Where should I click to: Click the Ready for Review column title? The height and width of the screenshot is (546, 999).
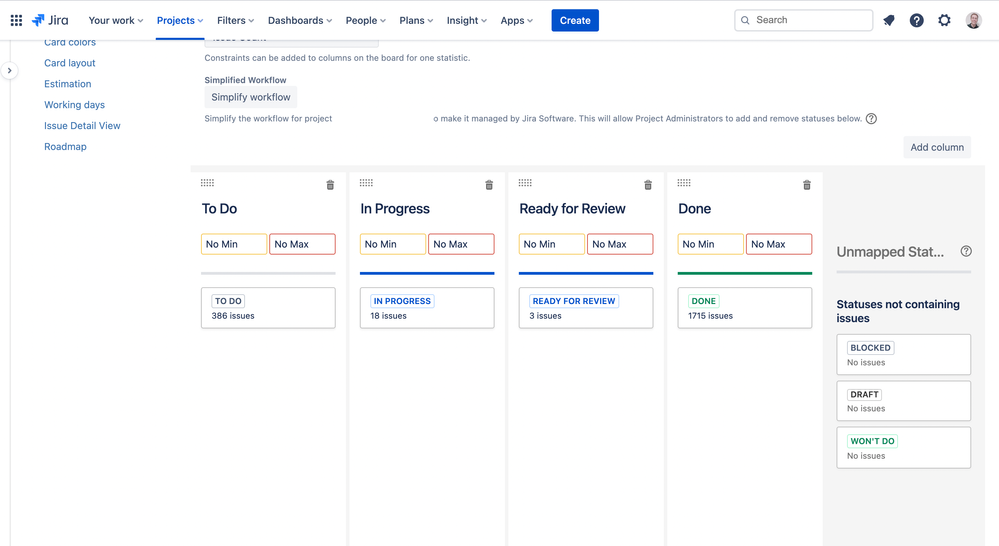pyautogui.click(x=572, y=209)
